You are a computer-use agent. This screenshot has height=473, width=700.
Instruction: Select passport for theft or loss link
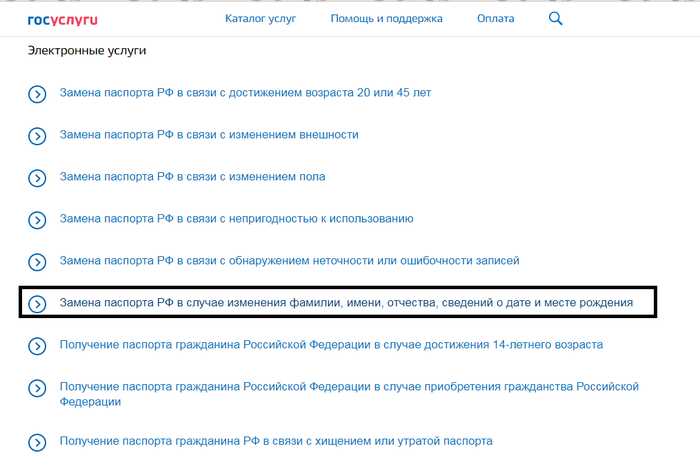[276, 441]
